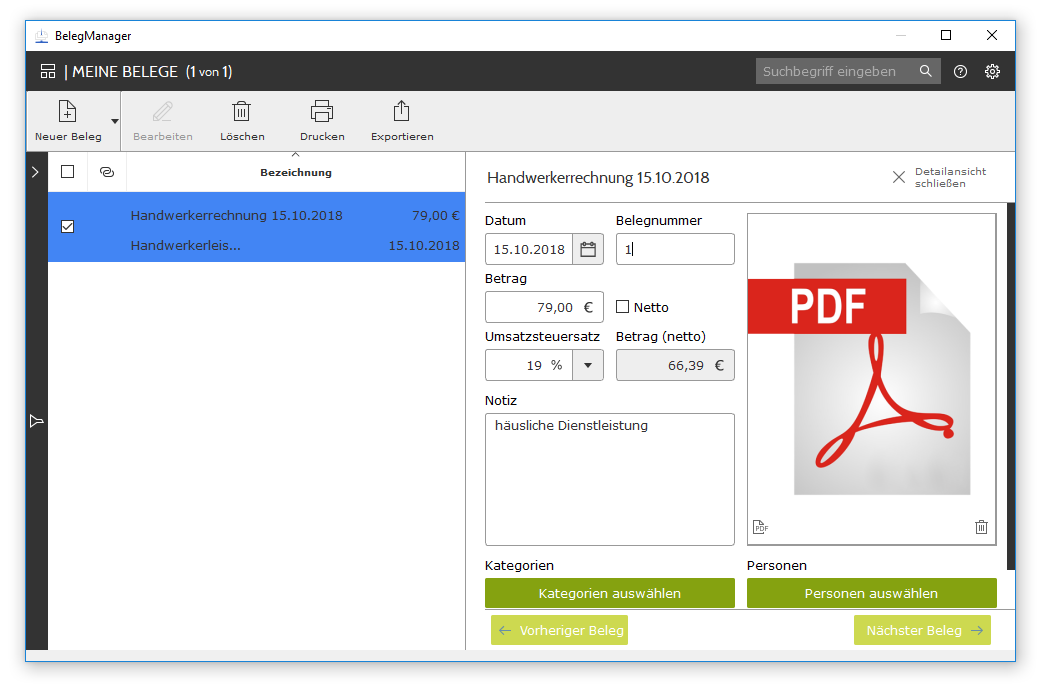Open the calendar picker for Datum
1044x685 pixels.
(588, 249)
